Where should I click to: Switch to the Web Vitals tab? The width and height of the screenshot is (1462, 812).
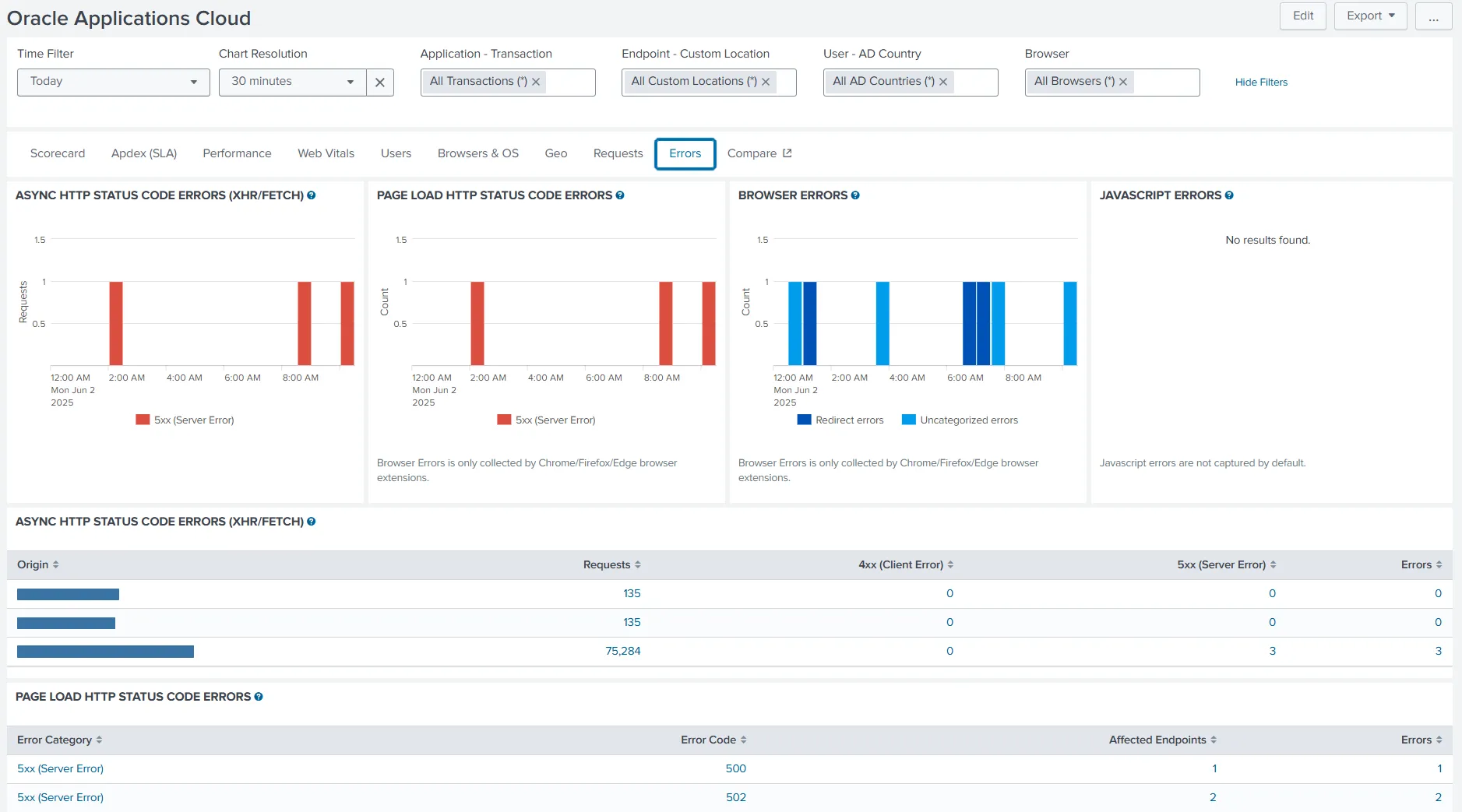326,153
